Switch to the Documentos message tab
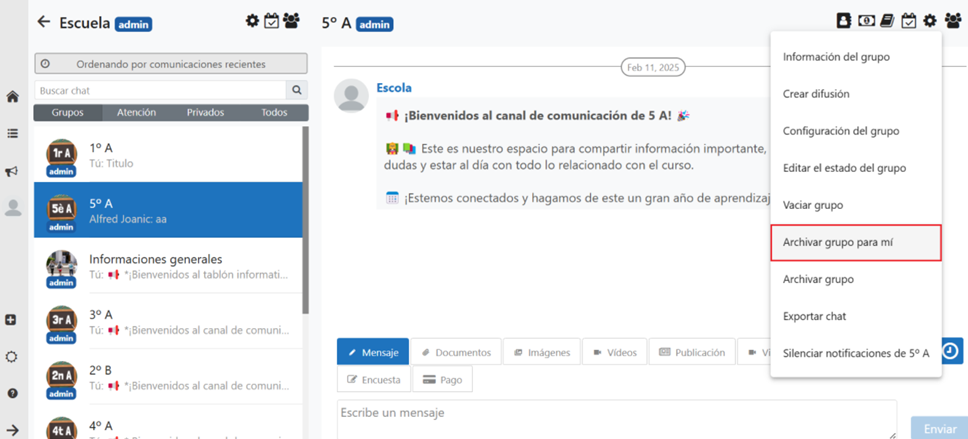This screenshot has width=968, height=439. pos(455,352)
